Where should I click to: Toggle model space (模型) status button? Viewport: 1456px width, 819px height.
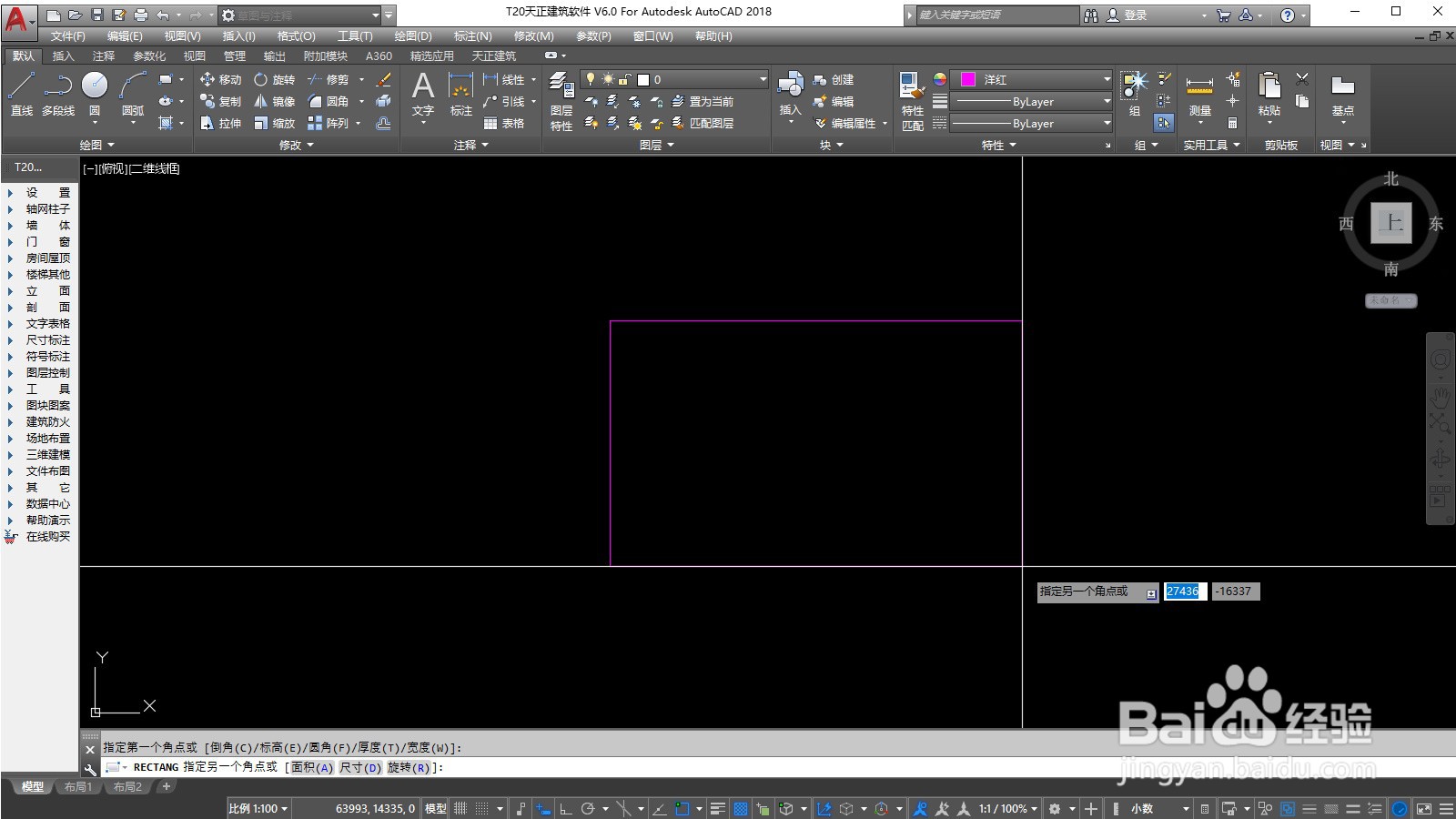[x=436, y=808]
